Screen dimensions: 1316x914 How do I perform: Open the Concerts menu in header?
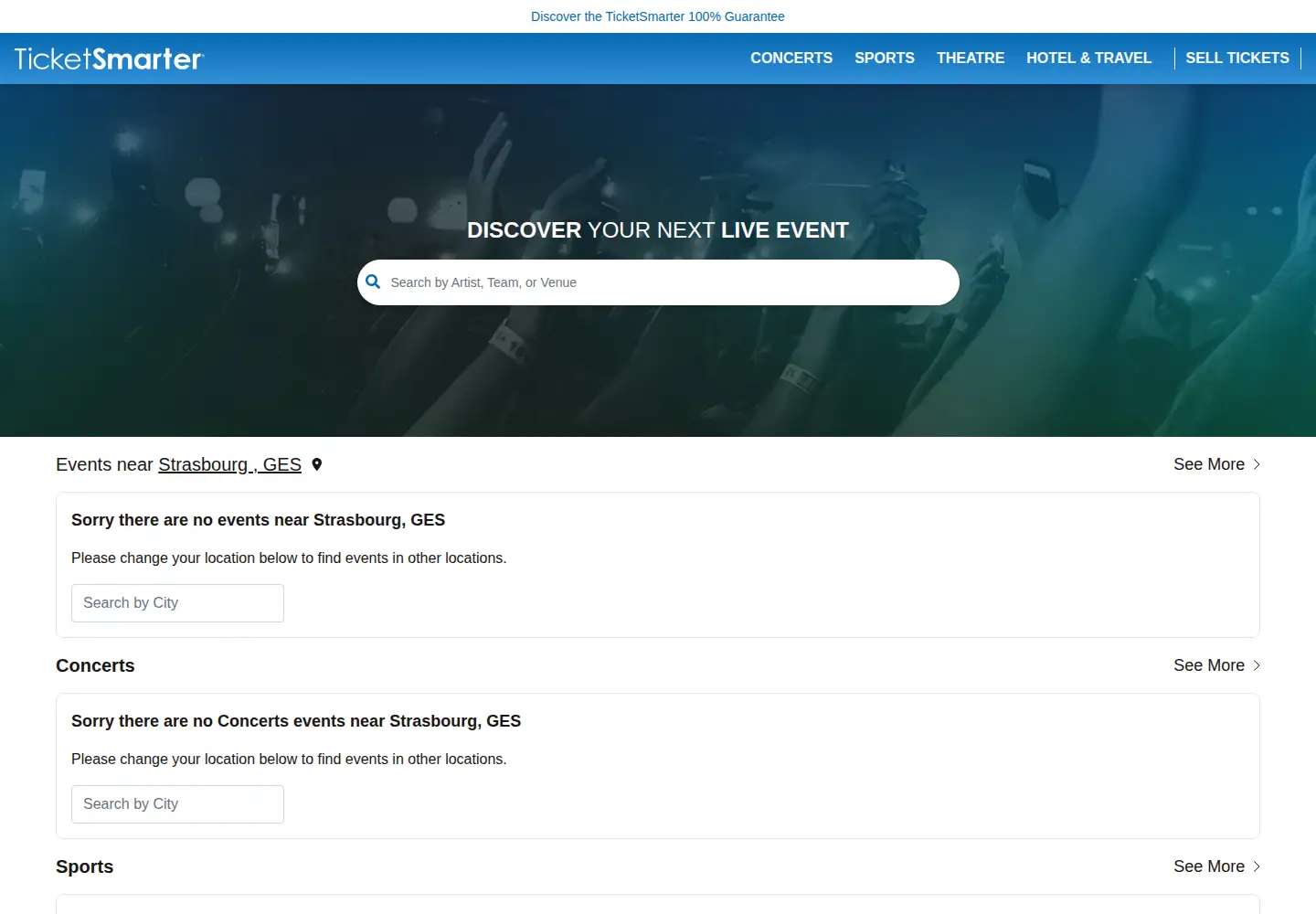point(791,58)
